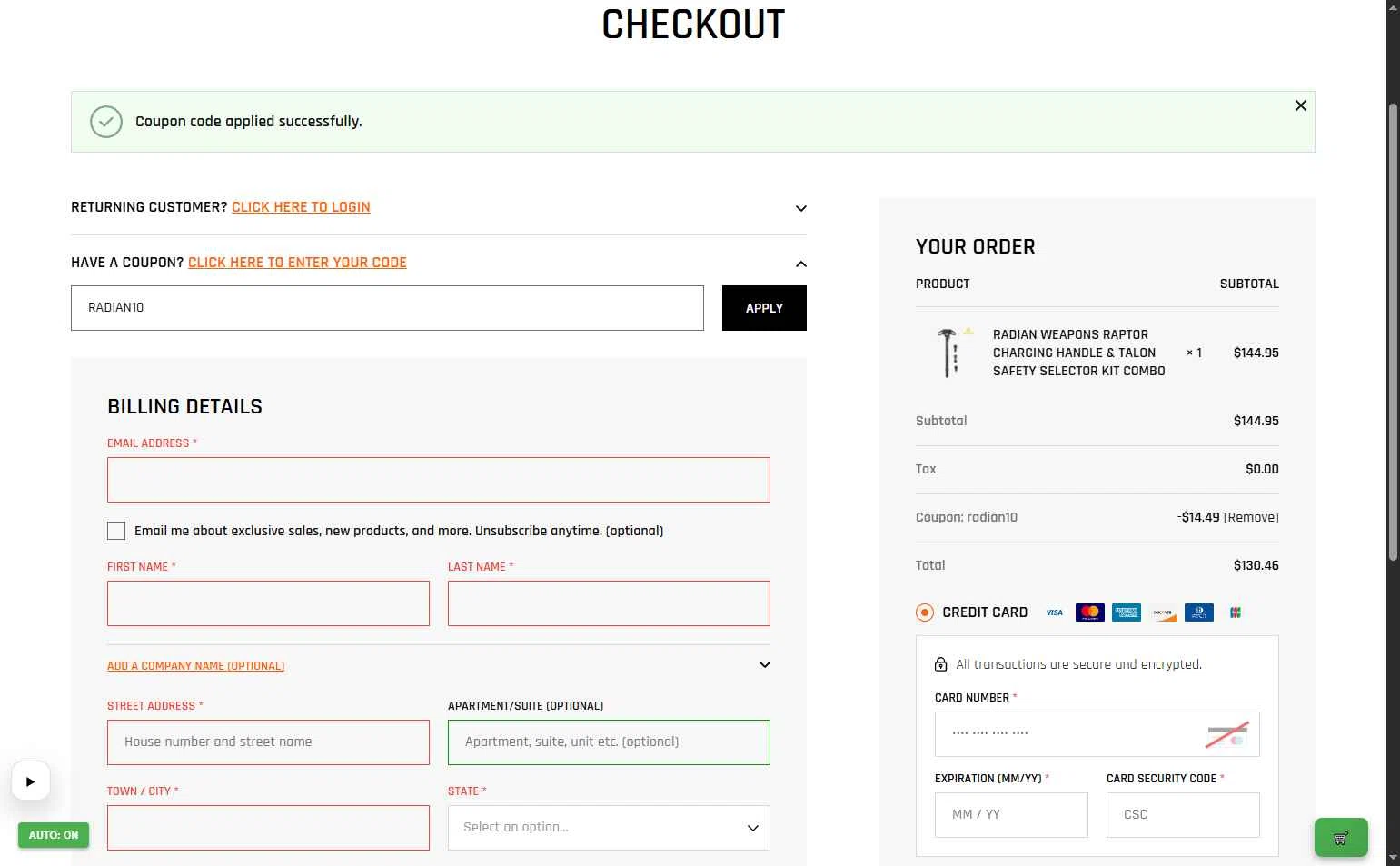Apply the coupon with the APPLY button
This screenshot has width=1400, height=866.
[764, 308]
